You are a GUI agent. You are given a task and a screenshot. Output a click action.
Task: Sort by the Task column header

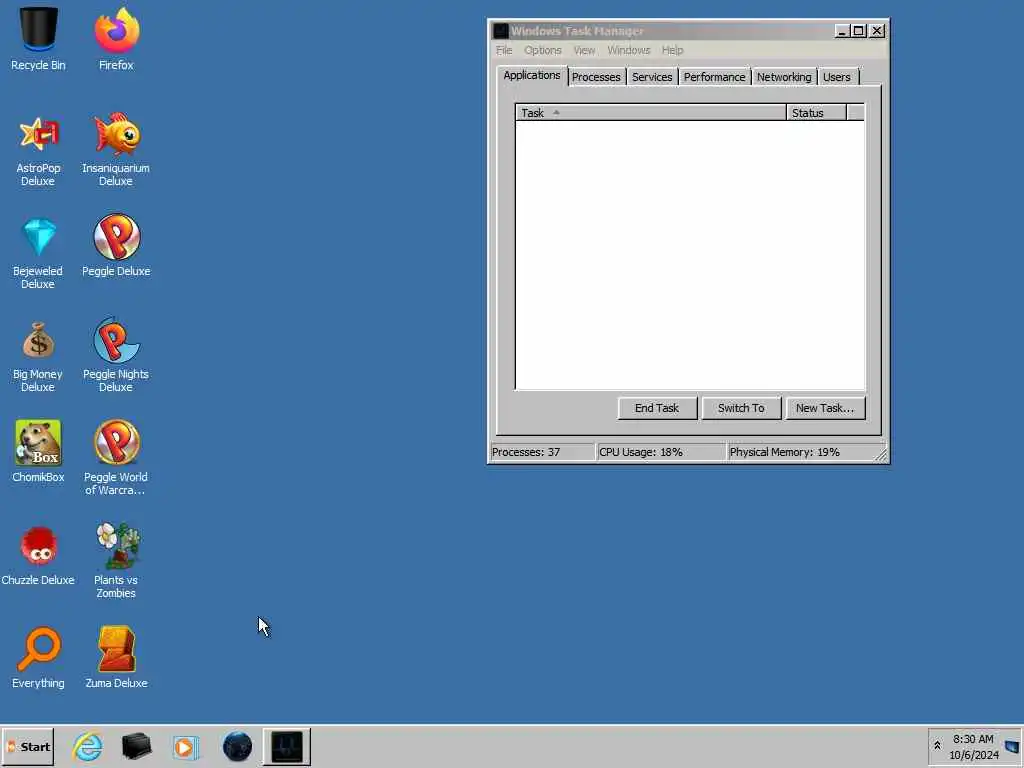(650, 113)
